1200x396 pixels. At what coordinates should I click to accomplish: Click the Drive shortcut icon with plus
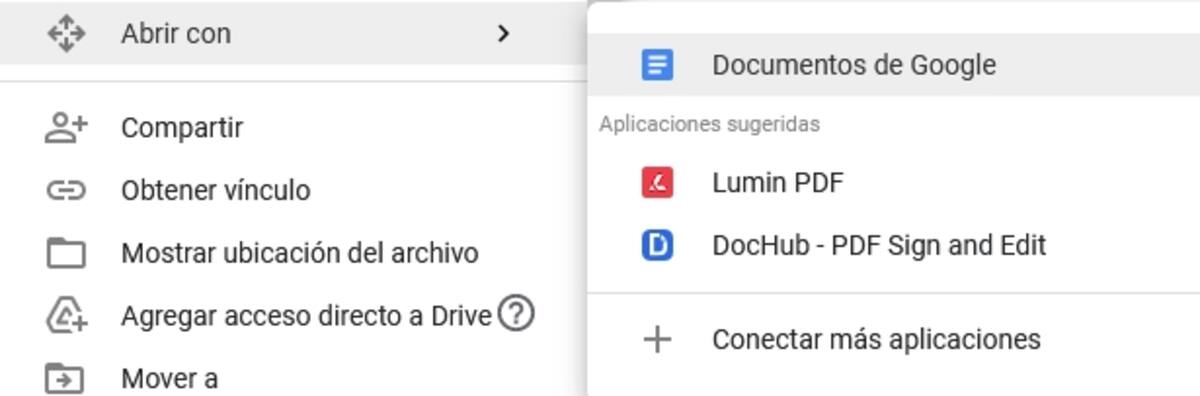[67, 316]
